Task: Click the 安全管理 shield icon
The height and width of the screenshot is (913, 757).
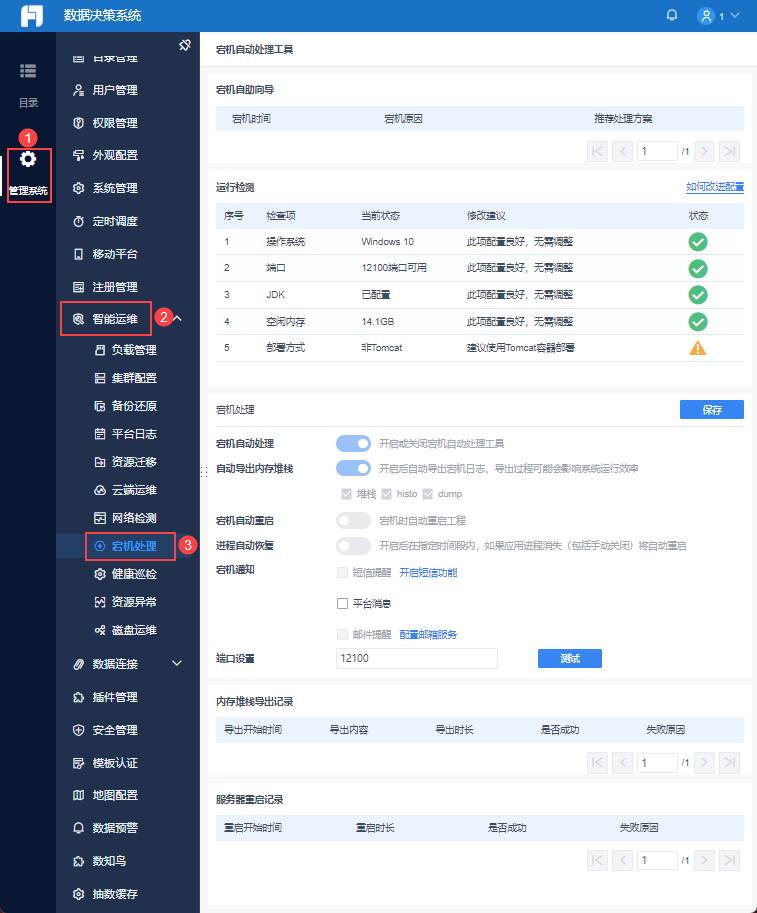Action: point(79,730)
